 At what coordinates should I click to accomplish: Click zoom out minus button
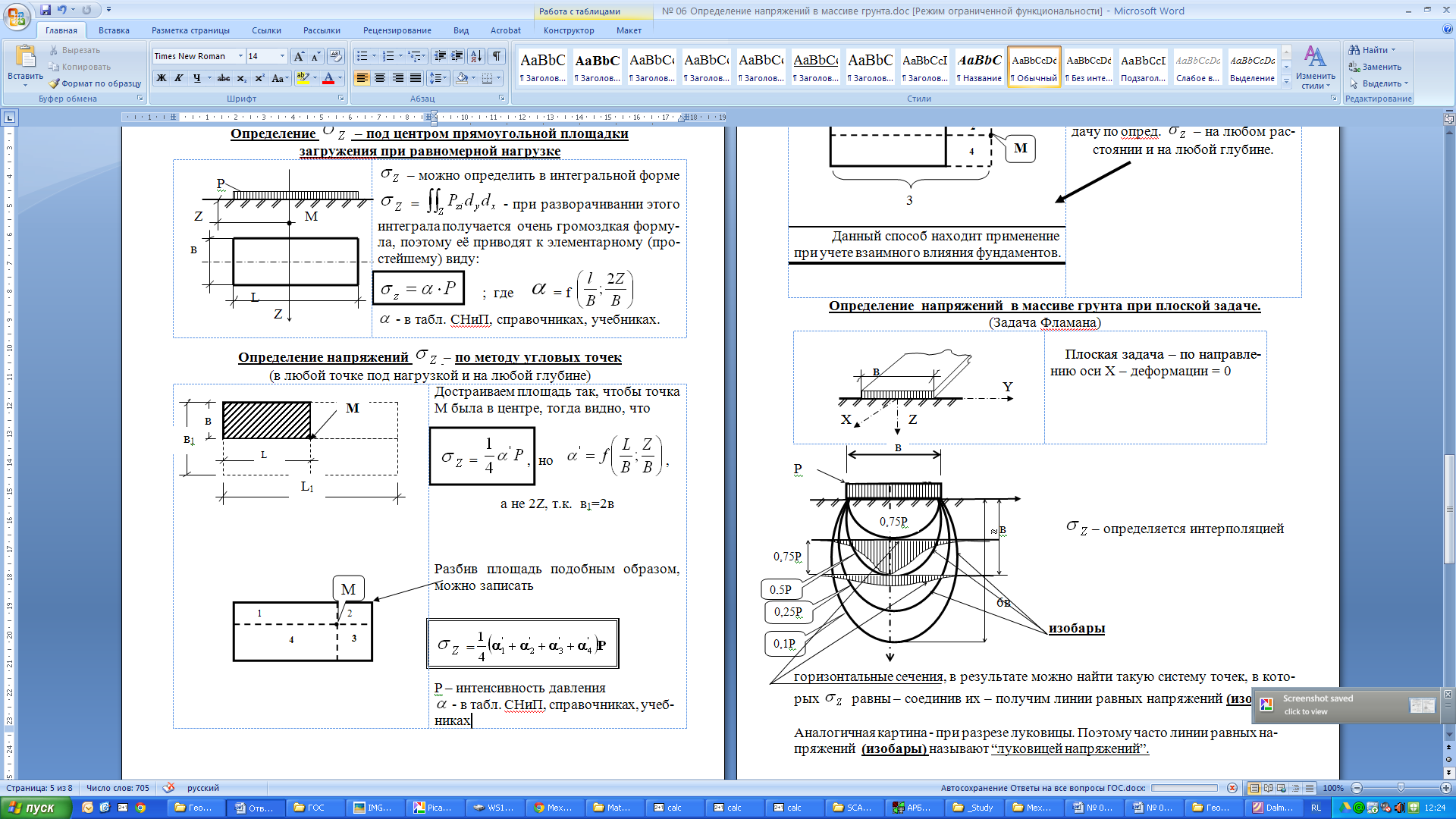[x=1357, y=788]
